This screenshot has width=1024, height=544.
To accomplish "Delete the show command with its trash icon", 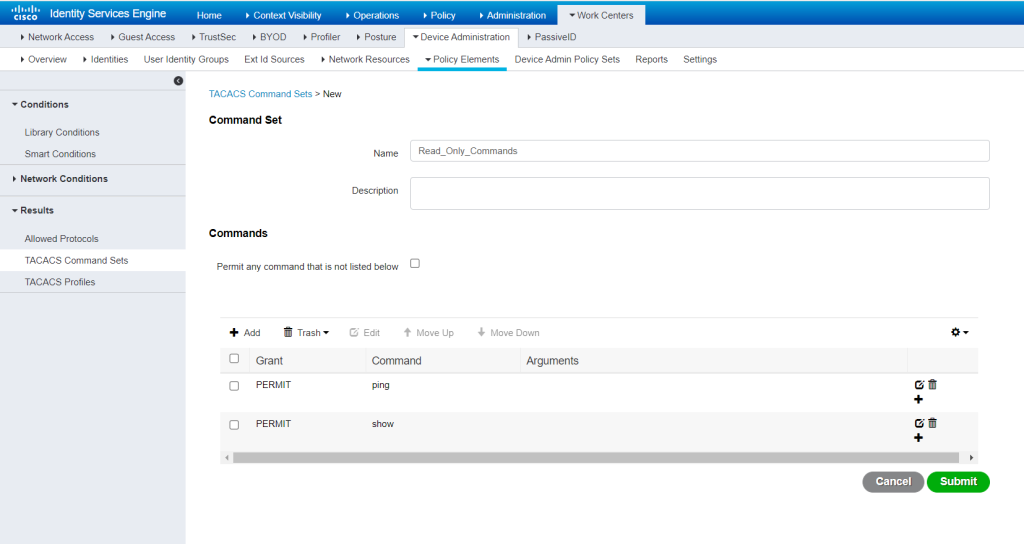I will [933, 423].
